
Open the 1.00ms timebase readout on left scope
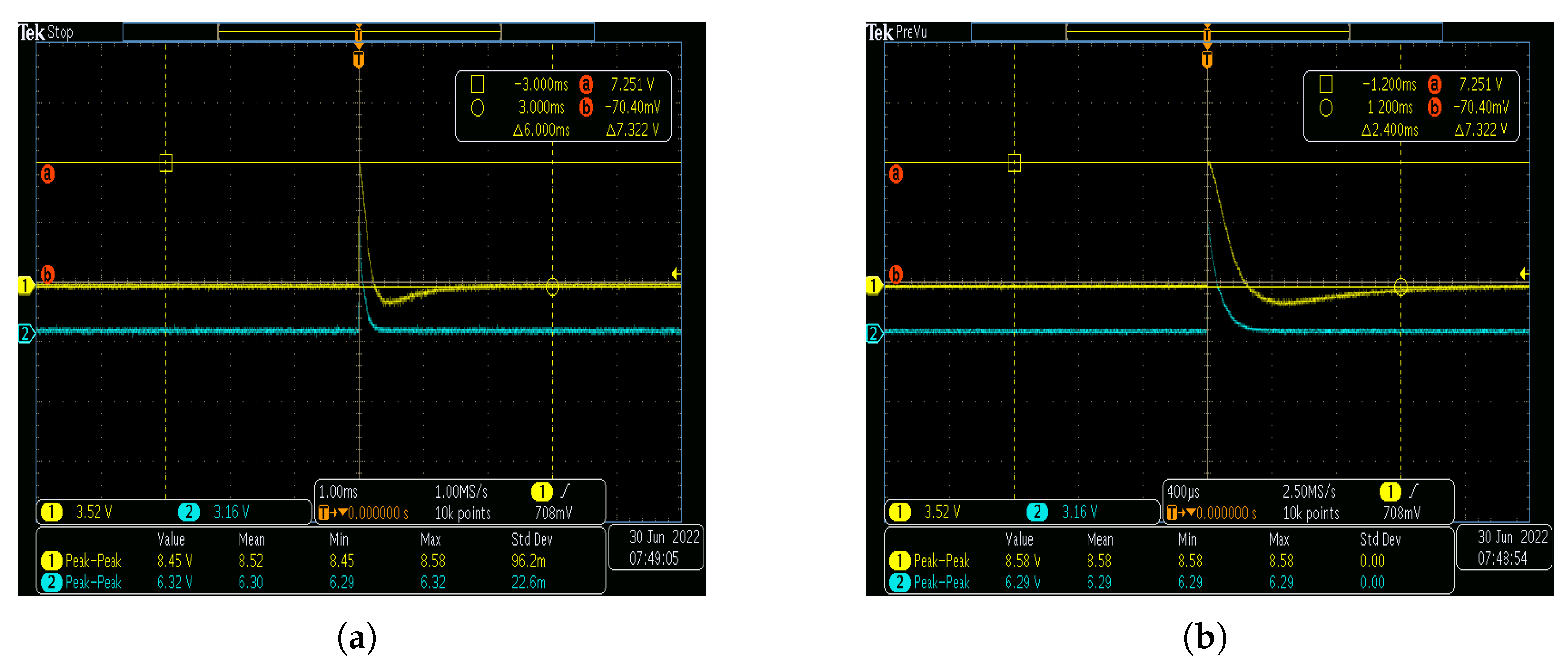pos(338,491)
